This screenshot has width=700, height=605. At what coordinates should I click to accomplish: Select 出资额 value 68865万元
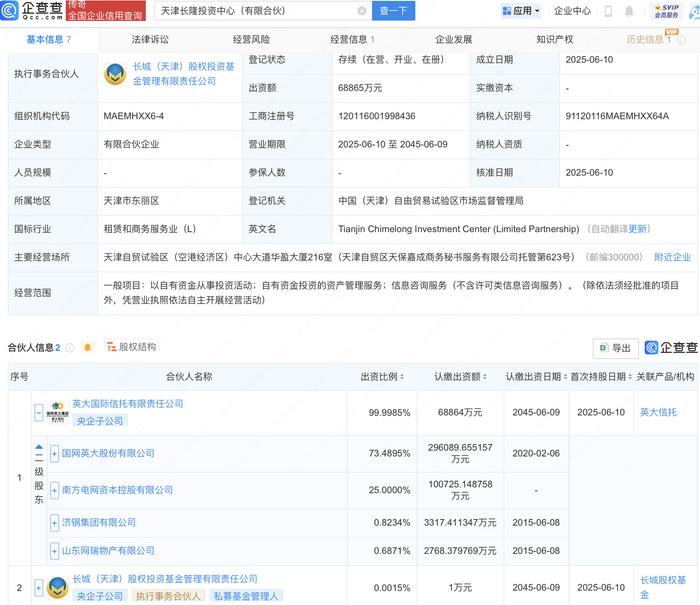(360, 88)
